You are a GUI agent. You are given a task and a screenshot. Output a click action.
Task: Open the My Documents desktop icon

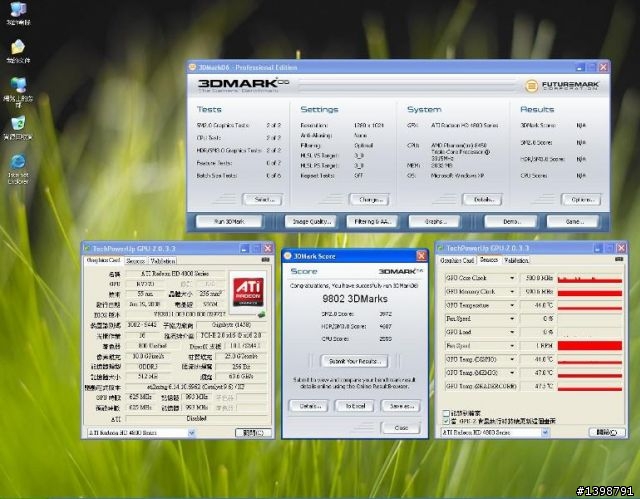18,47
